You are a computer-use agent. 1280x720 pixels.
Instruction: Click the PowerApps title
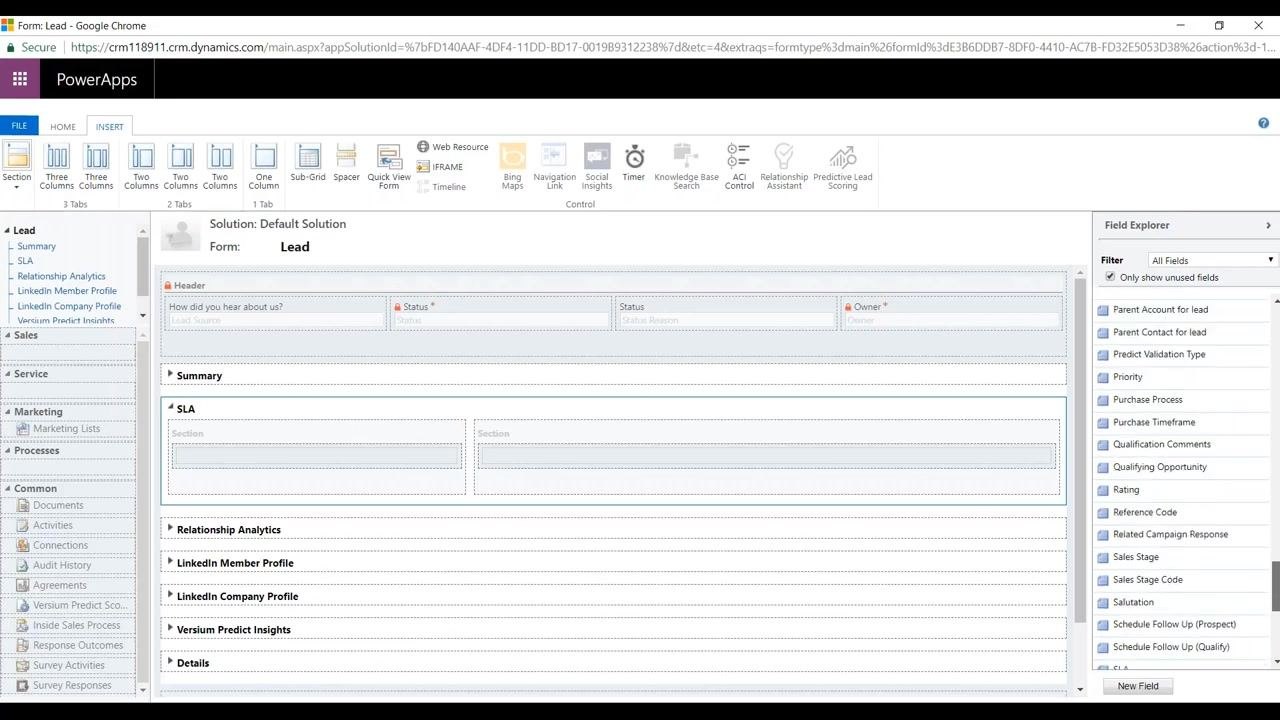tap(97, 79)
